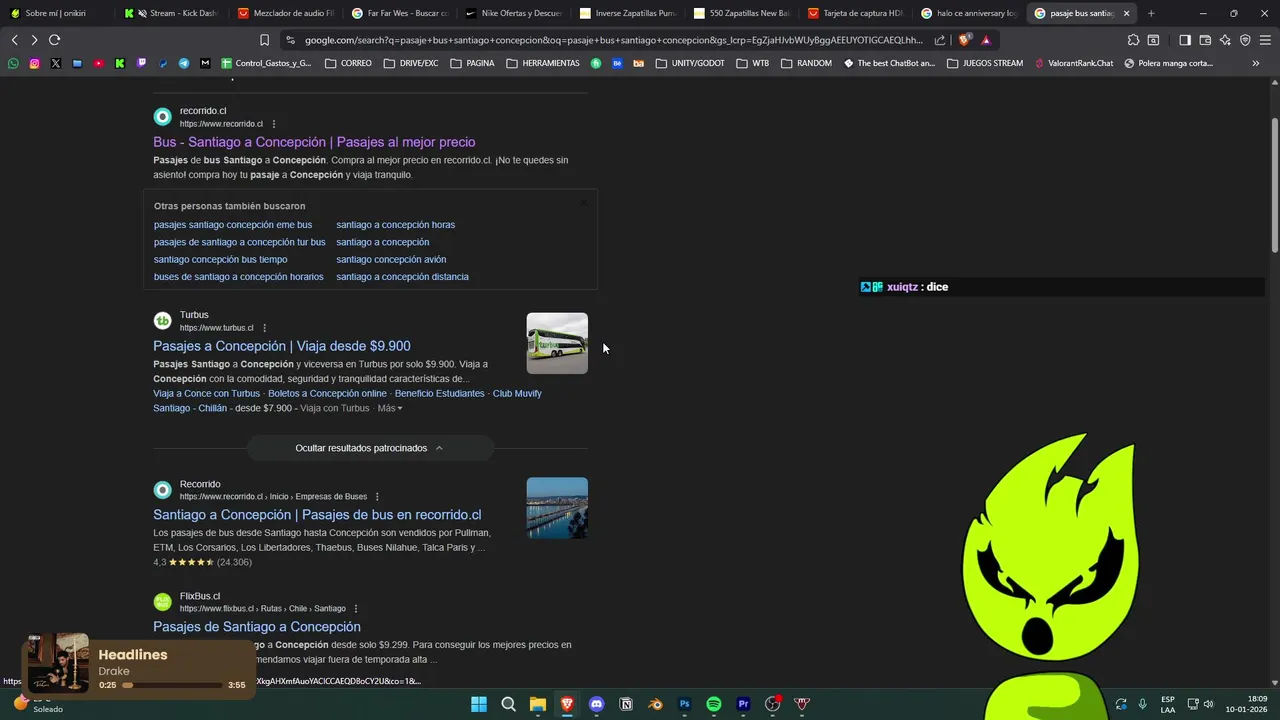Image resolution: width=1280 pixels, height=720 pixels.
Task: Reload the current page
Action: [x=54, y=40]
